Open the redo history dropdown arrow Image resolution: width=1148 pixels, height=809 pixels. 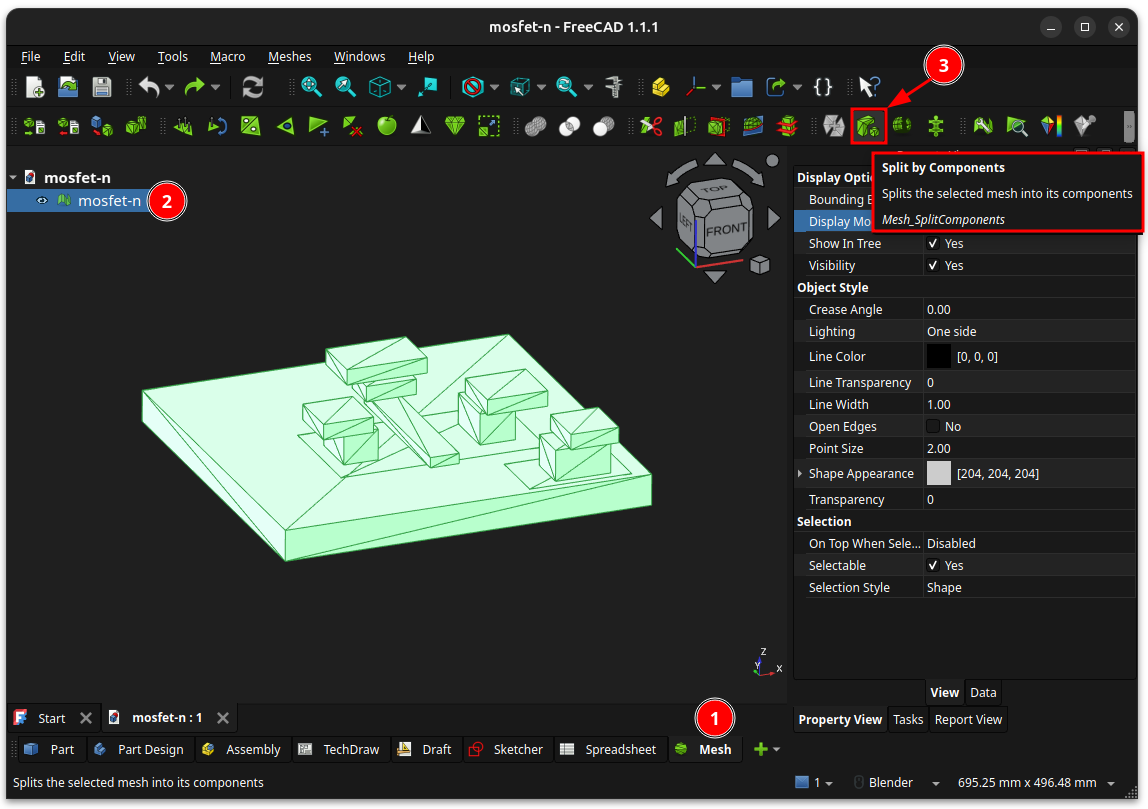tap(215, 88)
